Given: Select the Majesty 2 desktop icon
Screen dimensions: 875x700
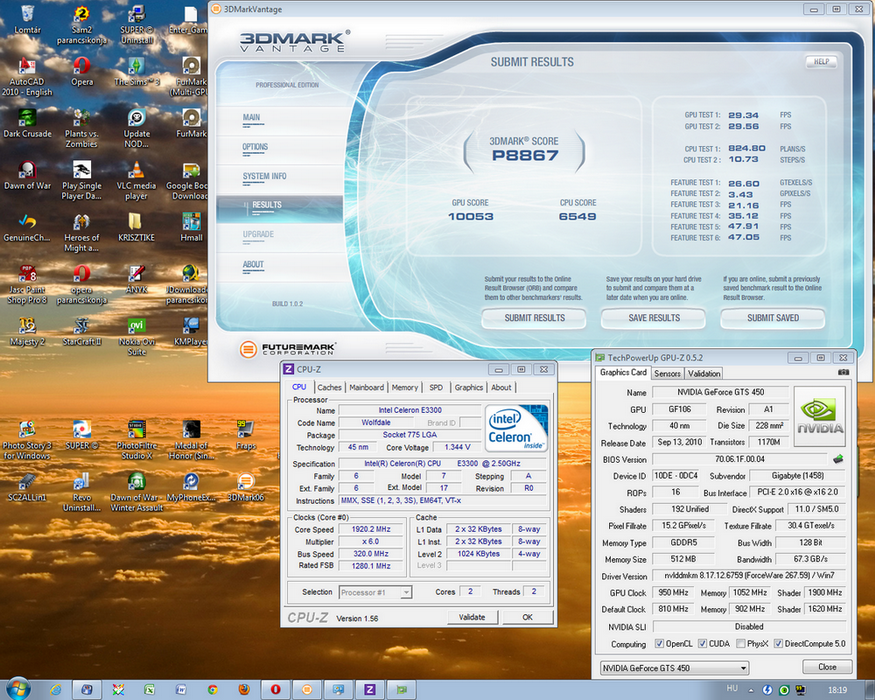Looking at the screenshot, I should point(27,330).
